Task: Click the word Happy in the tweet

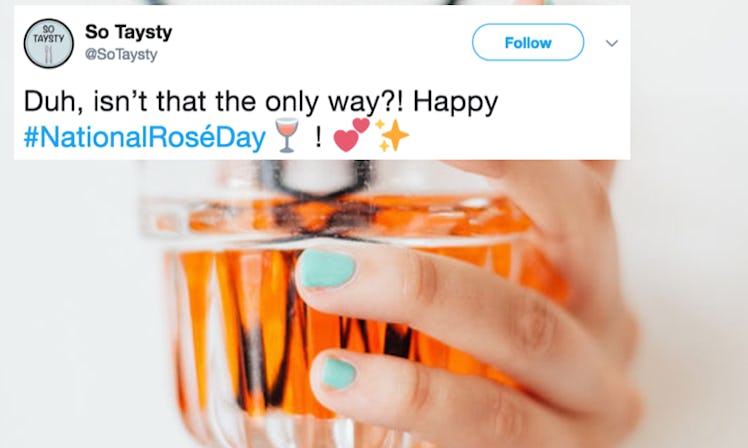Action: point(455,102)
